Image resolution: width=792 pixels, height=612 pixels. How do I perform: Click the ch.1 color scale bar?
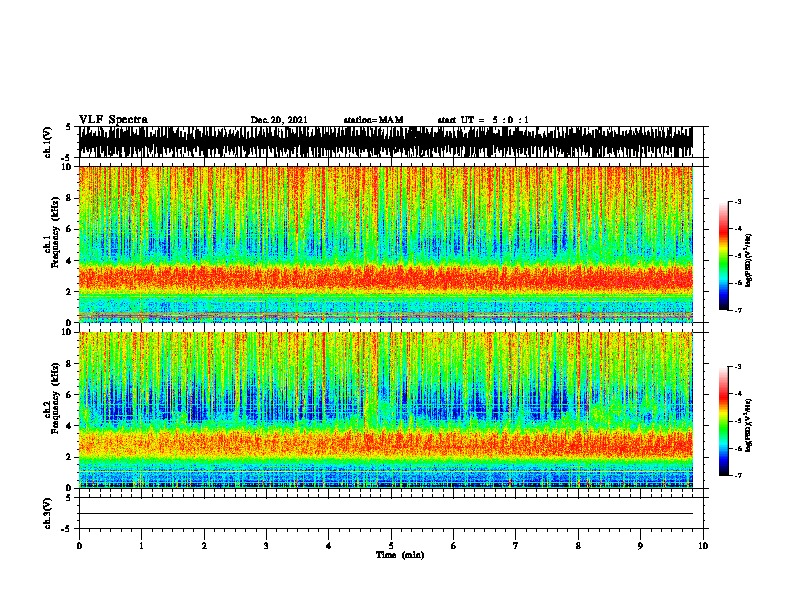pos(723,256)
